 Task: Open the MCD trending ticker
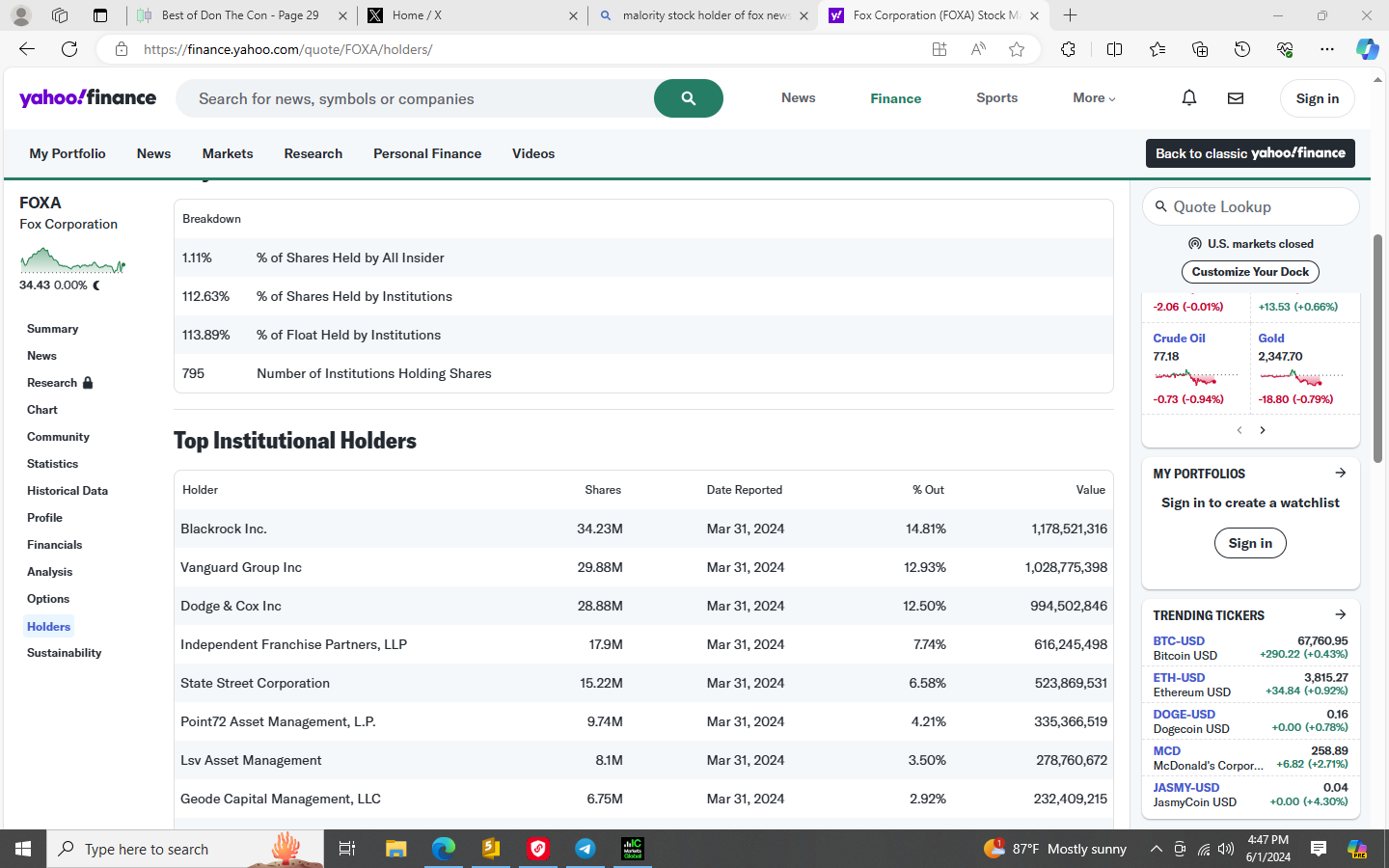pyautogui.click(x=1167, y=751)
